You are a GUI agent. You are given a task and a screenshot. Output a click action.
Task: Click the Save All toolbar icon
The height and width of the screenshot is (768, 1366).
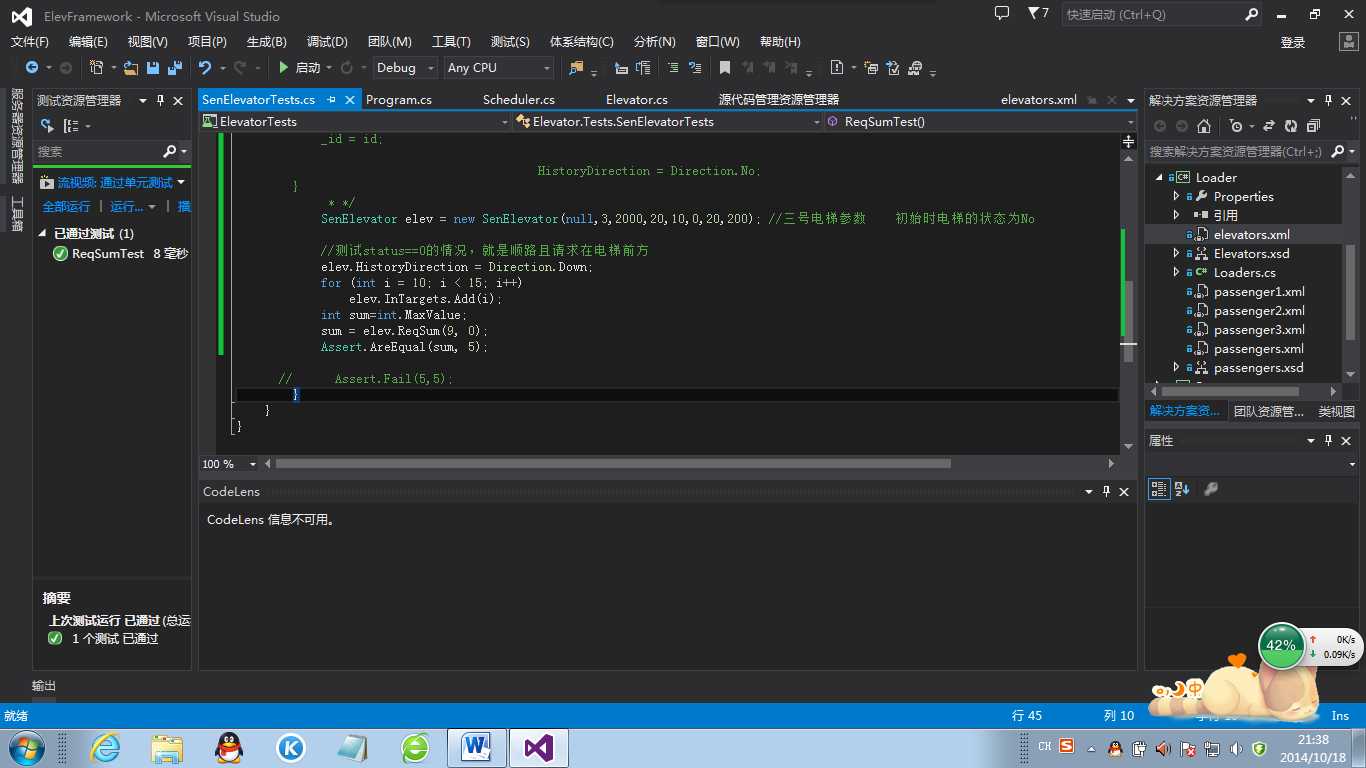173,68
